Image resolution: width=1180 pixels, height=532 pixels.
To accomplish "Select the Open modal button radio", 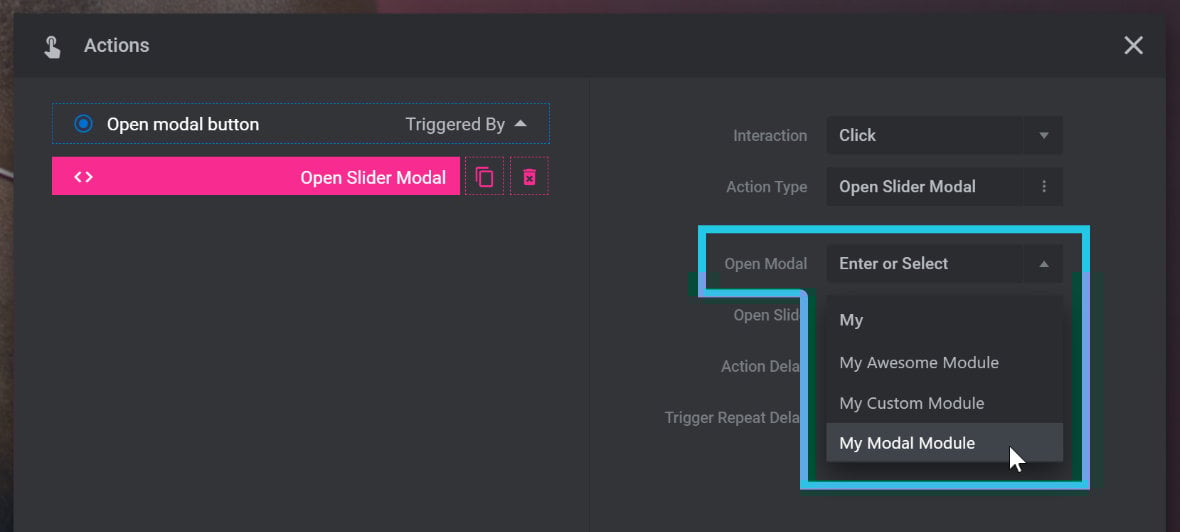I will [x=83, y=123].
